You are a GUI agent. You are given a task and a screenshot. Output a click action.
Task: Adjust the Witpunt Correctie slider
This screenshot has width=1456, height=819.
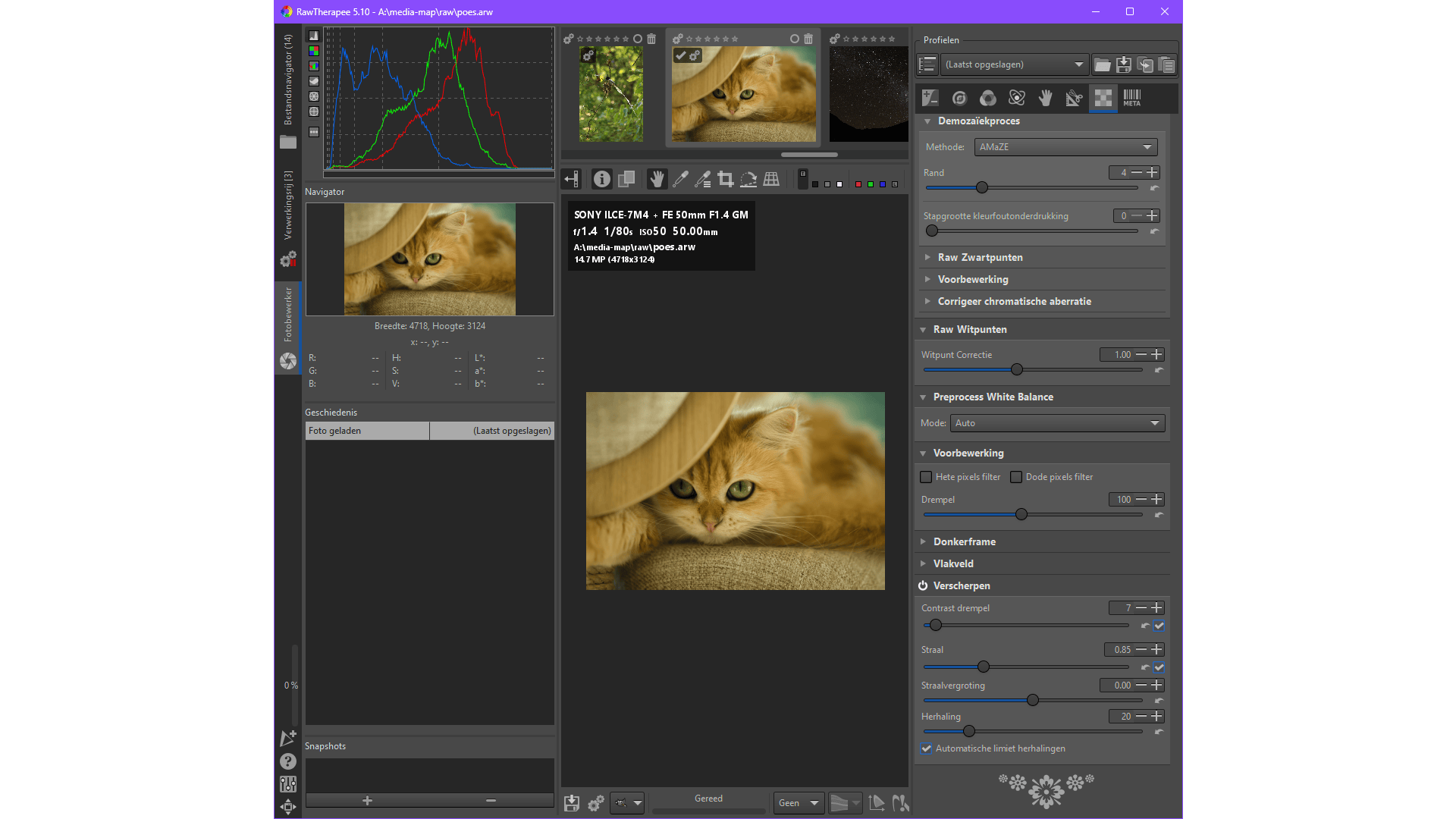tap(1017, 370)
